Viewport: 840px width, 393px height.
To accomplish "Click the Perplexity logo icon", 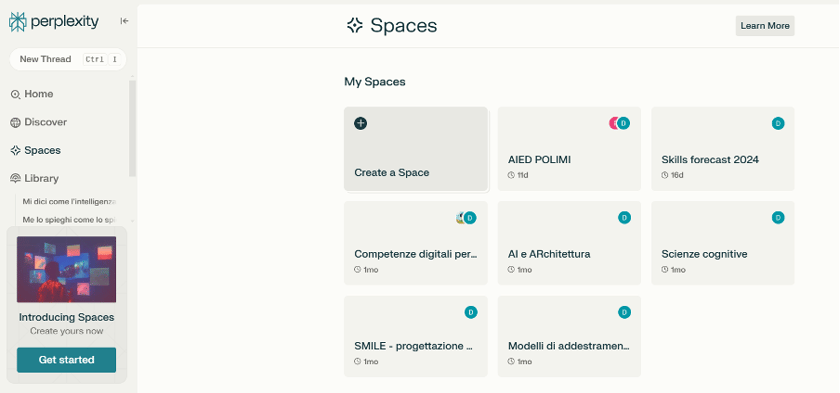I will pyautogui.click(x=17, y=21).
